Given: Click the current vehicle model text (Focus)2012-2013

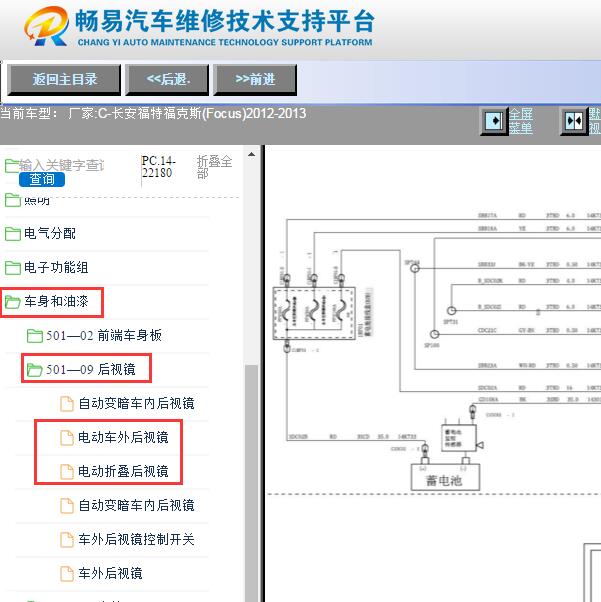Looking at the screenshot, I should pos(254,114).
